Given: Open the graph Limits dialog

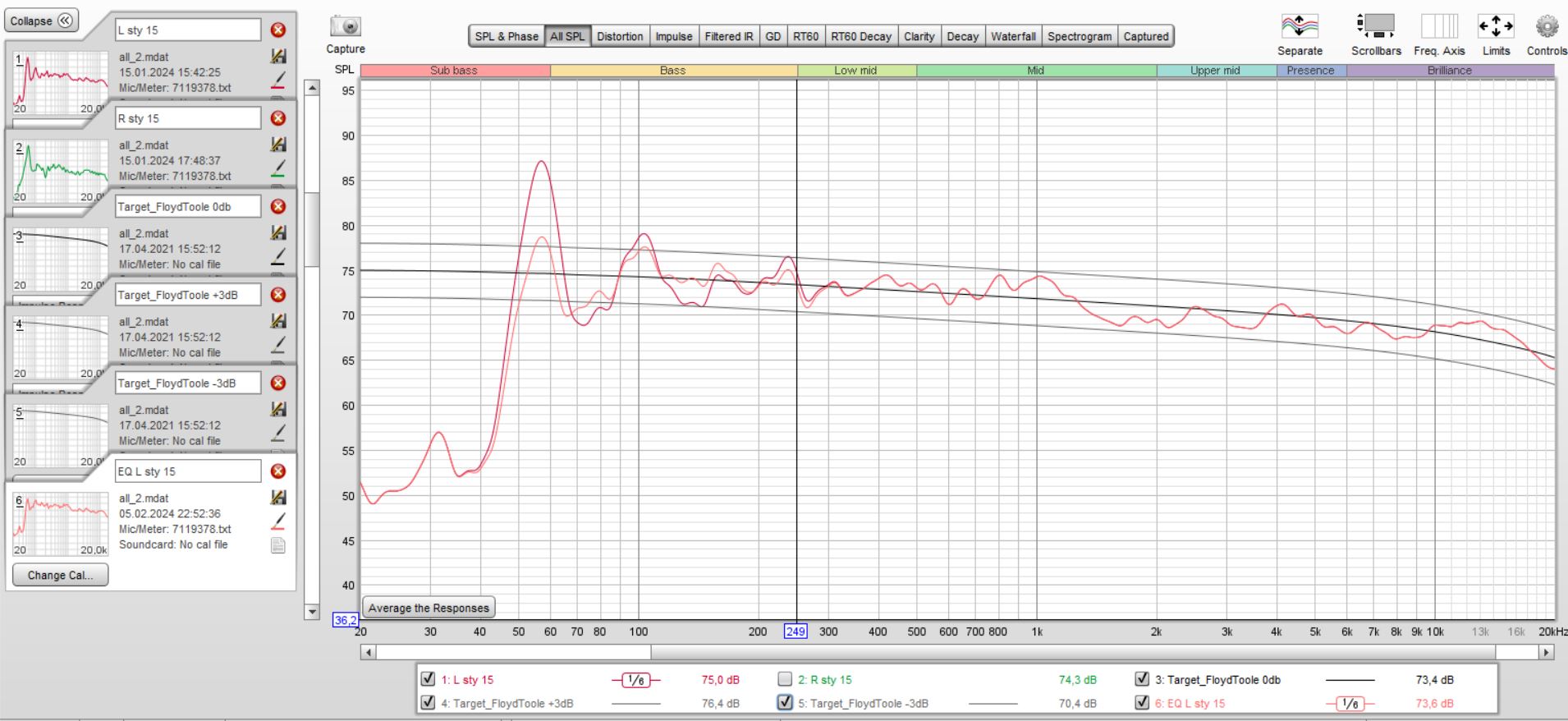Looking at the screenshot, I should (1496, 26).
